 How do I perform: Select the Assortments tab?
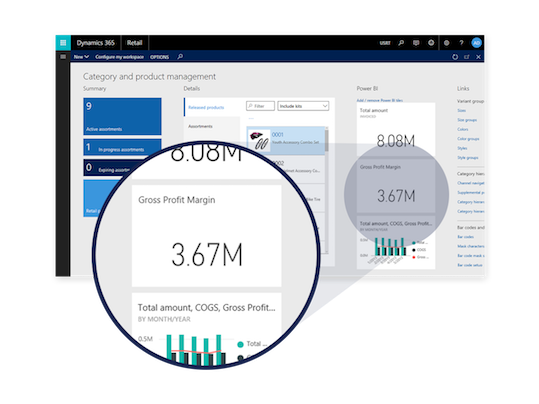(200, 127)
